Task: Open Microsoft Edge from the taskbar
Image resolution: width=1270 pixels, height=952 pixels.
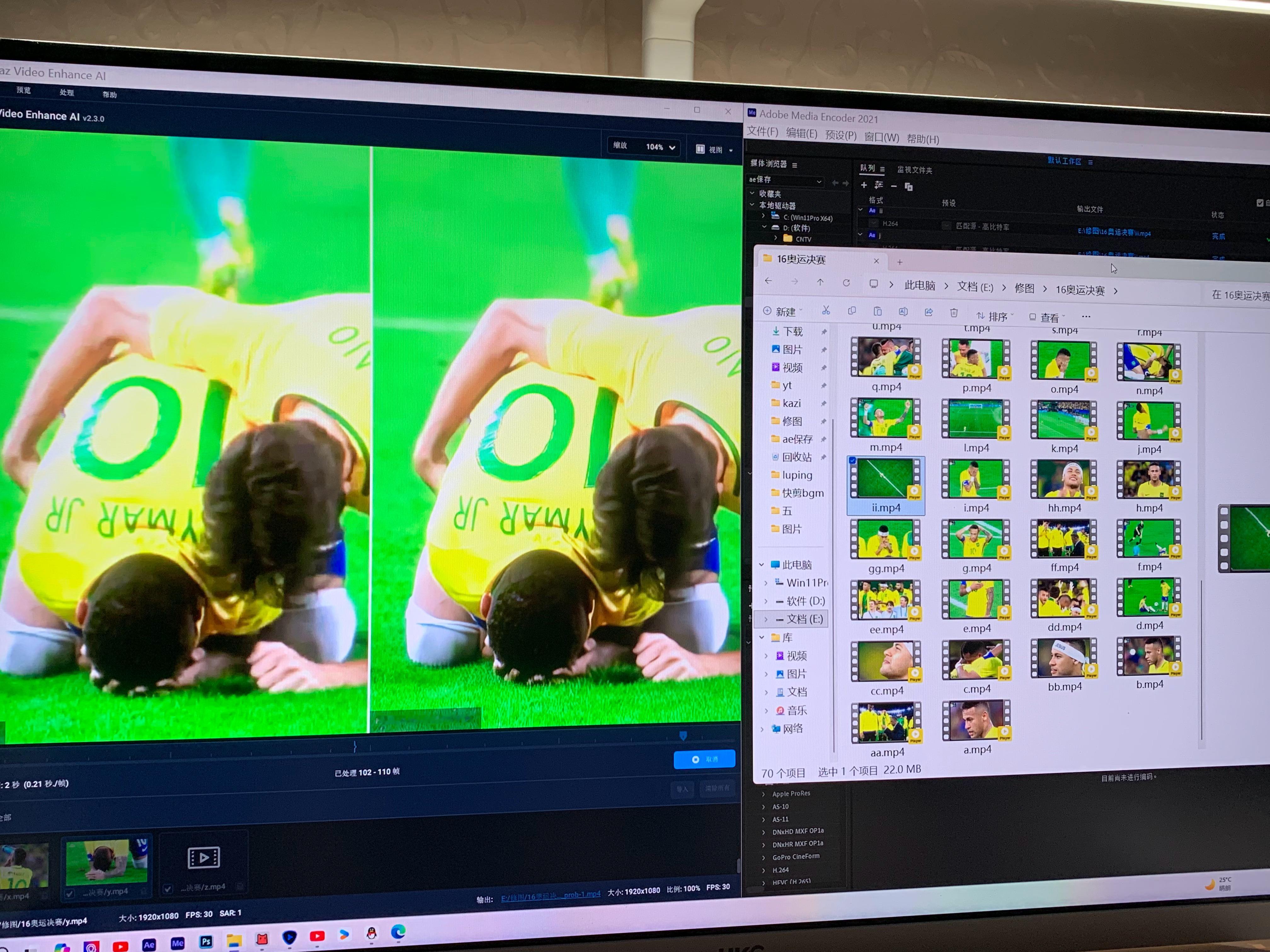Action: (398, 932)
